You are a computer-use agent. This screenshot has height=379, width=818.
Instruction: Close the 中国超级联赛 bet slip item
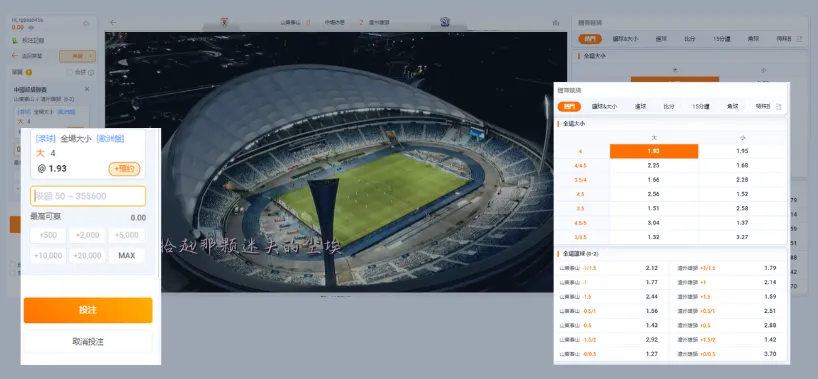tap(87, 89)
